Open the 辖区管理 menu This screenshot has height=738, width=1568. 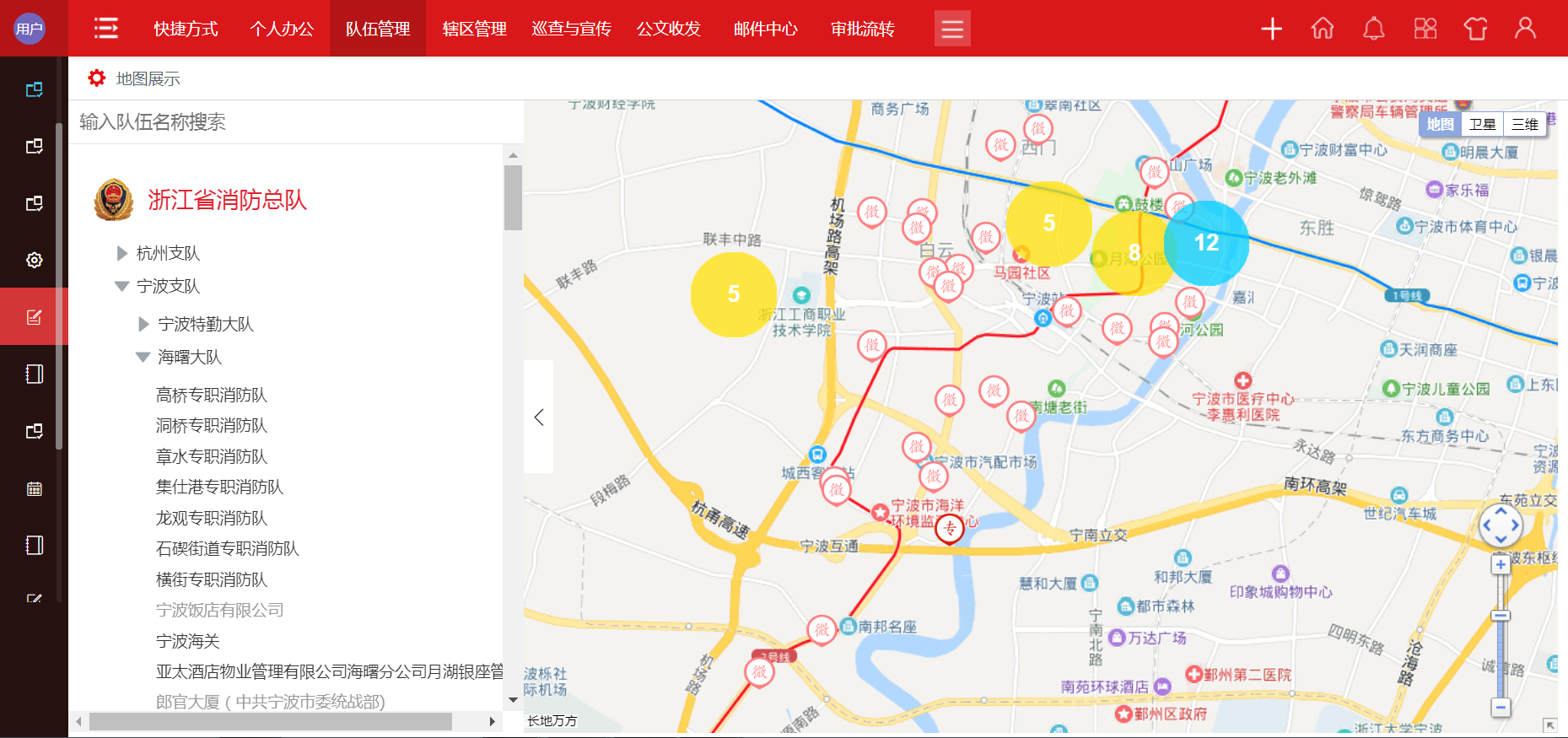click(474, 29)
